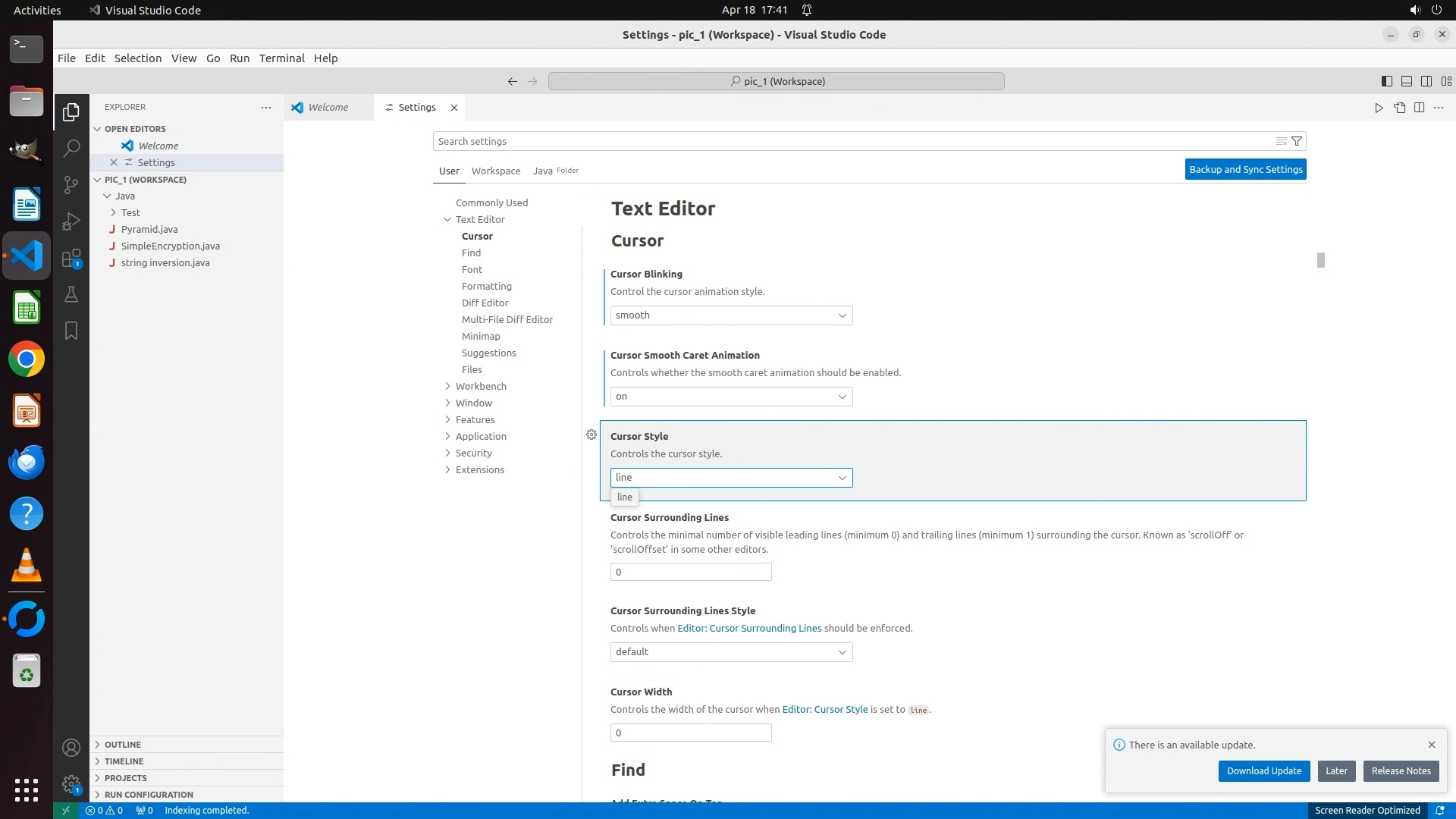Open the Search view in activity bar
The image size is (1456, 819).
coord(71,148)
